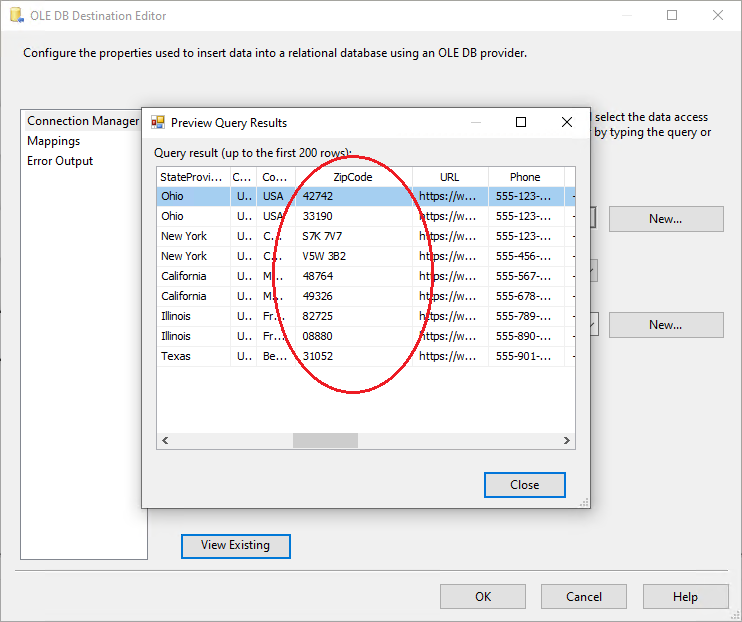
Task: Click the URL column header
Action: [450, 177]
